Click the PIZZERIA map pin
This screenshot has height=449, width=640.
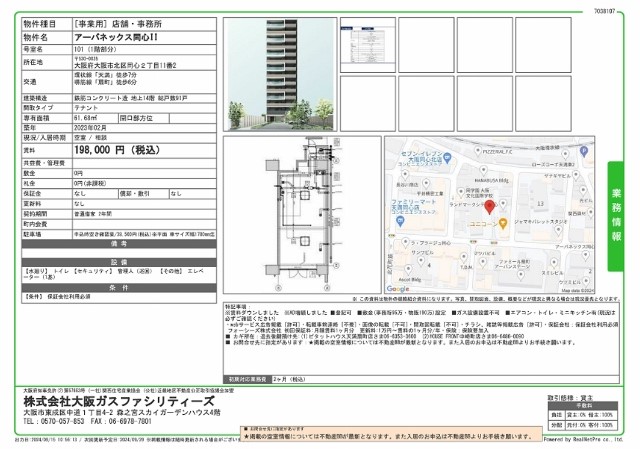478,151
